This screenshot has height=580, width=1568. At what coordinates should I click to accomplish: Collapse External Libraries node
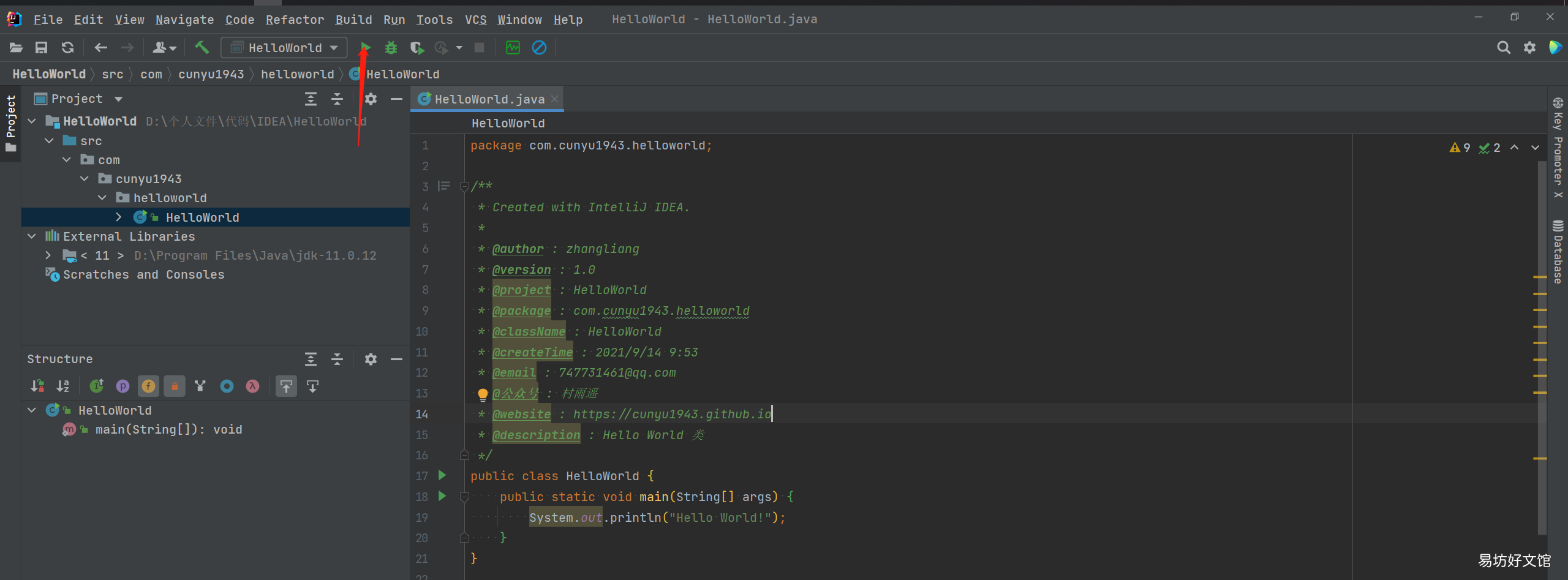click(32, 236)
